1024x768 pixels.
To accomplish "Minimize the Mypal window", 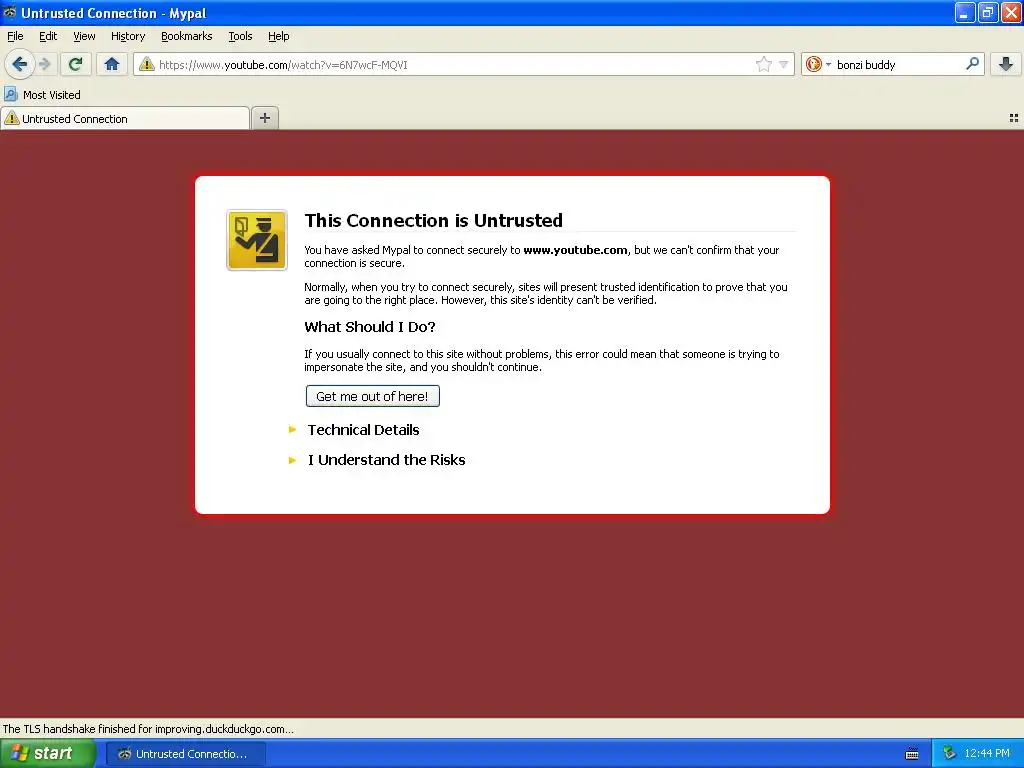I will (x=965, y=12).
